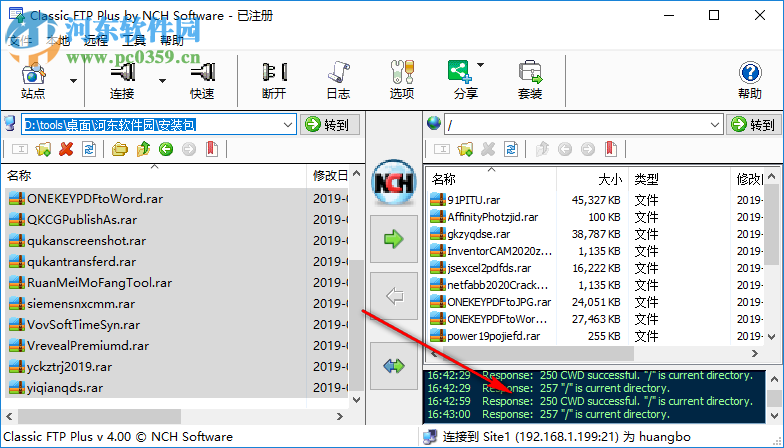Click the local list vertical scrollbar thumb
Screen dimensions: 784x448
tap(356, 325)
